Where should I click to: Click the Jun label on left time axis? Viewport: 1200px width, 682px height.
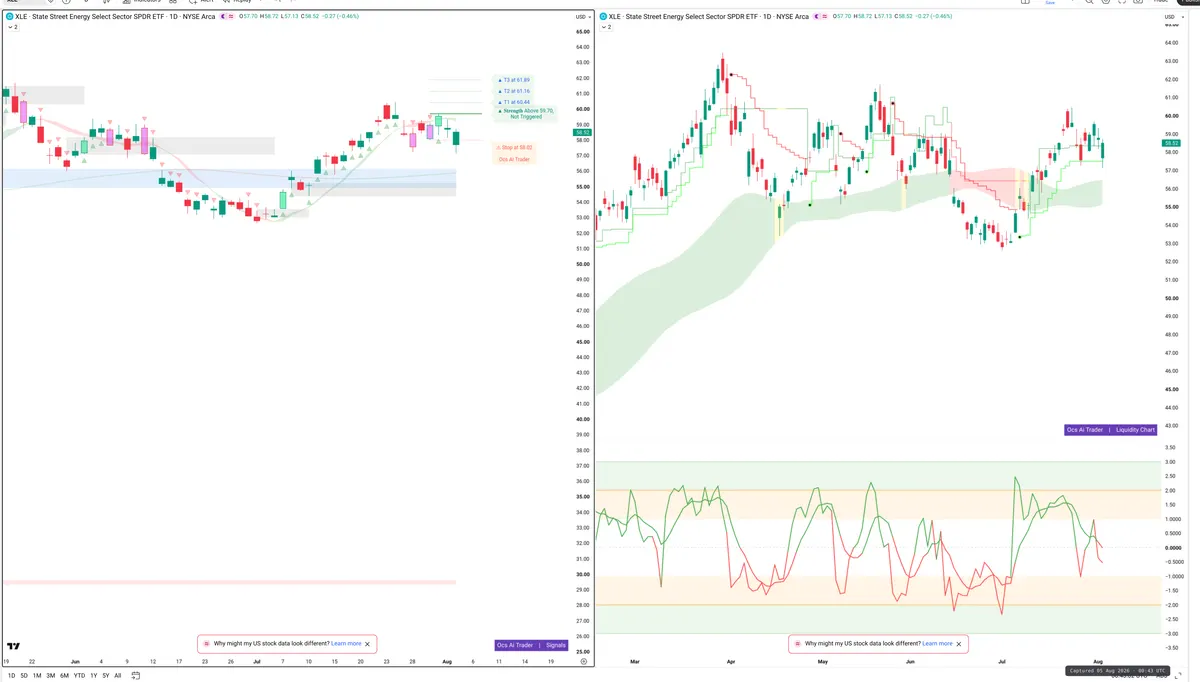75,662
